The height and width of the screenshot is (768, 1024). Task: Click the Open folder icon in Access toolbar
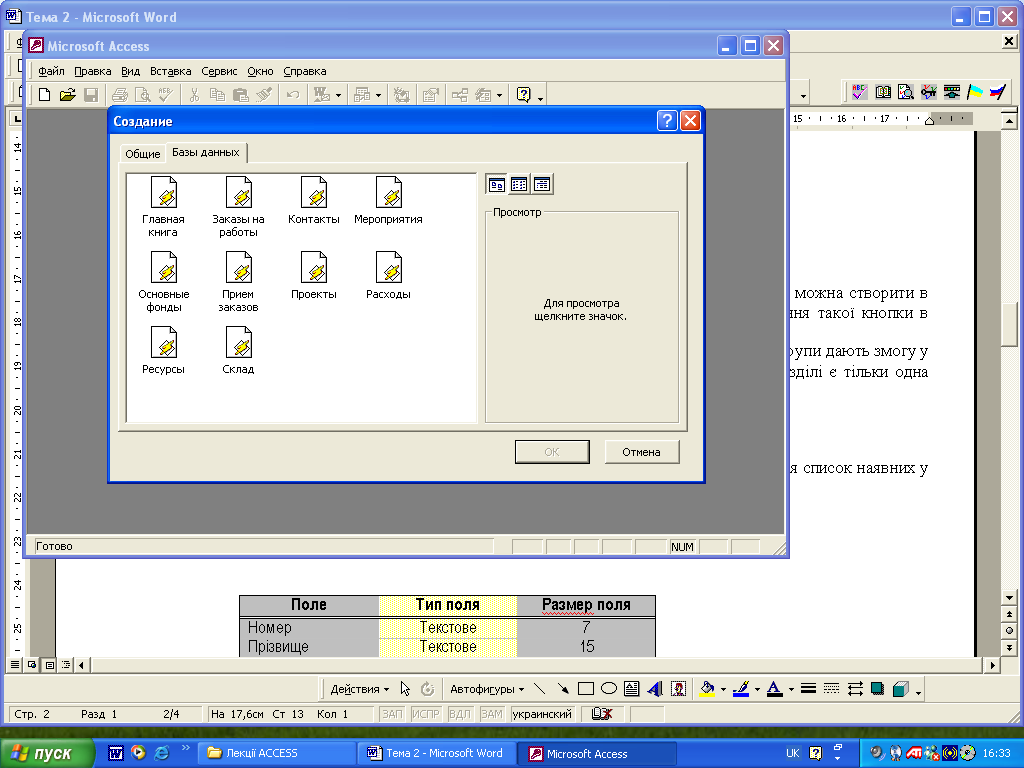point(67,95)
